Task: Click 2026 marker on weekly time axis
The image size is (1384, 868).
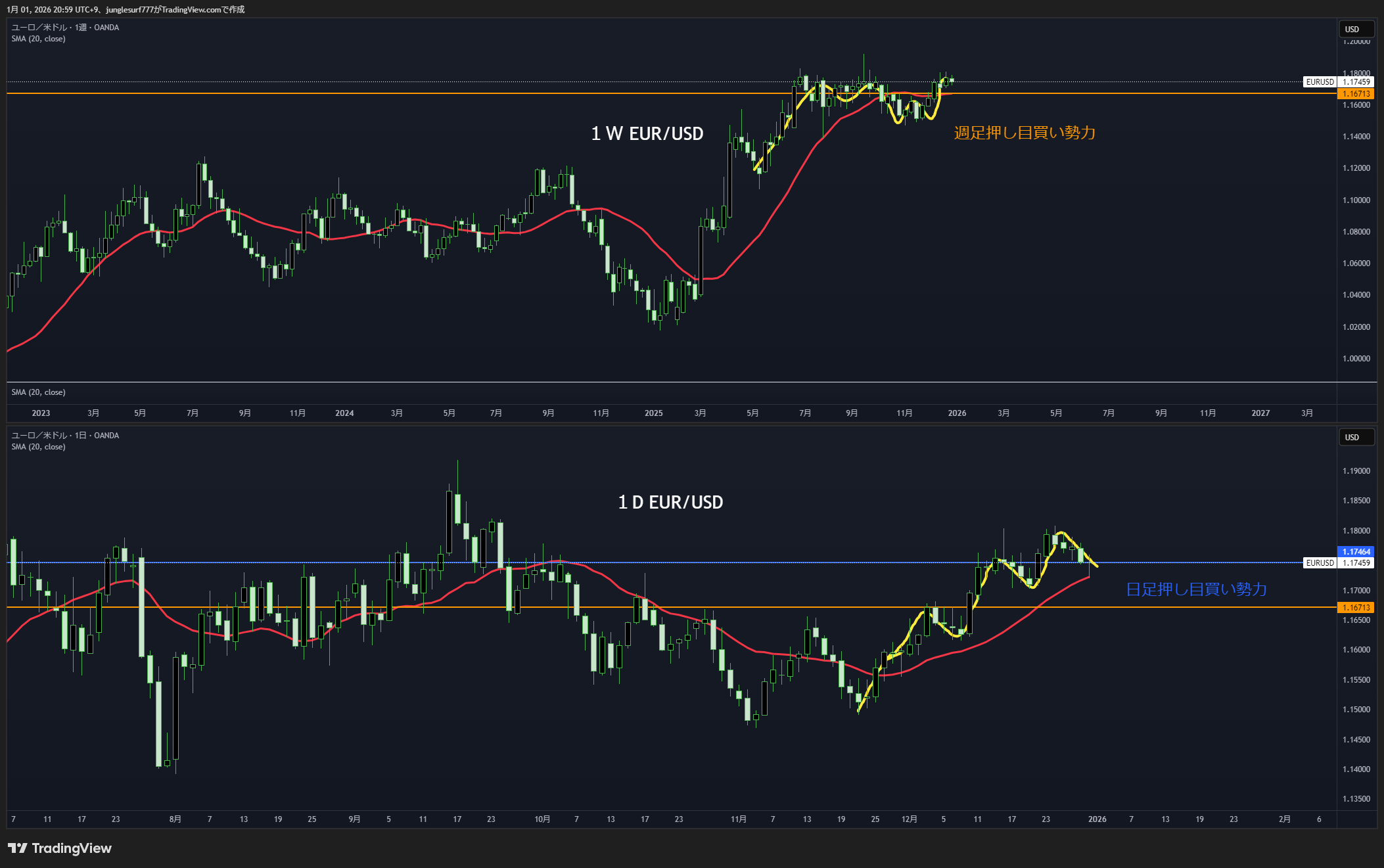Action: point(957,413)
